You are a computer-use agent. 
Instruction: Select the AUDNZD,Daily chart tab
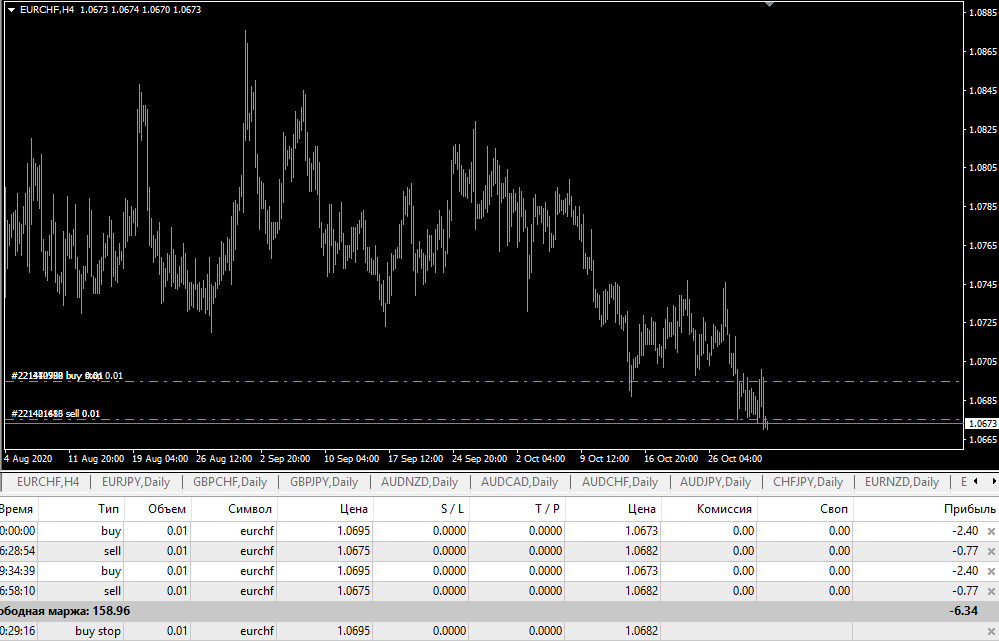coord(419,482)
